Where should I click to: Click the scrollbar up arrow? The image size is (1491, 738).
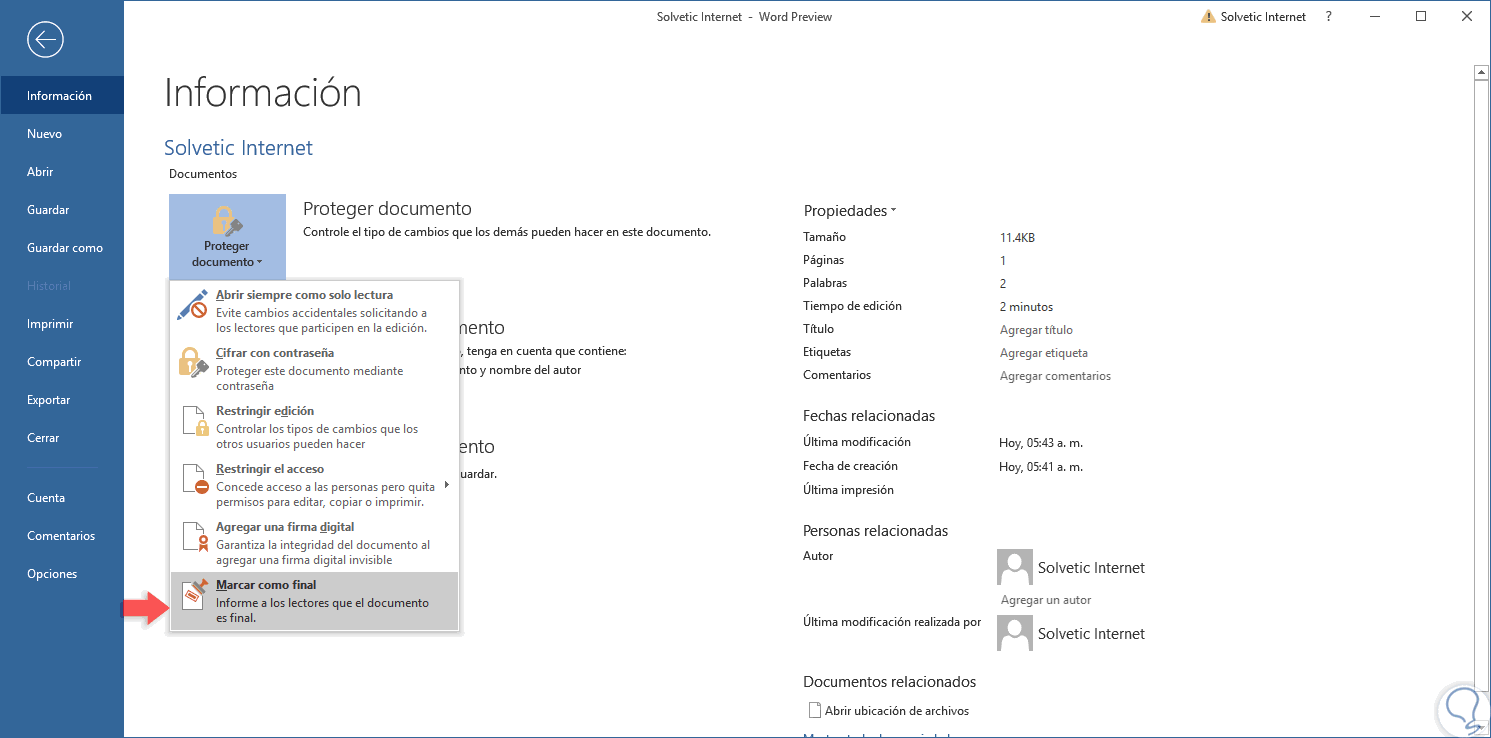pos(1482,72)
